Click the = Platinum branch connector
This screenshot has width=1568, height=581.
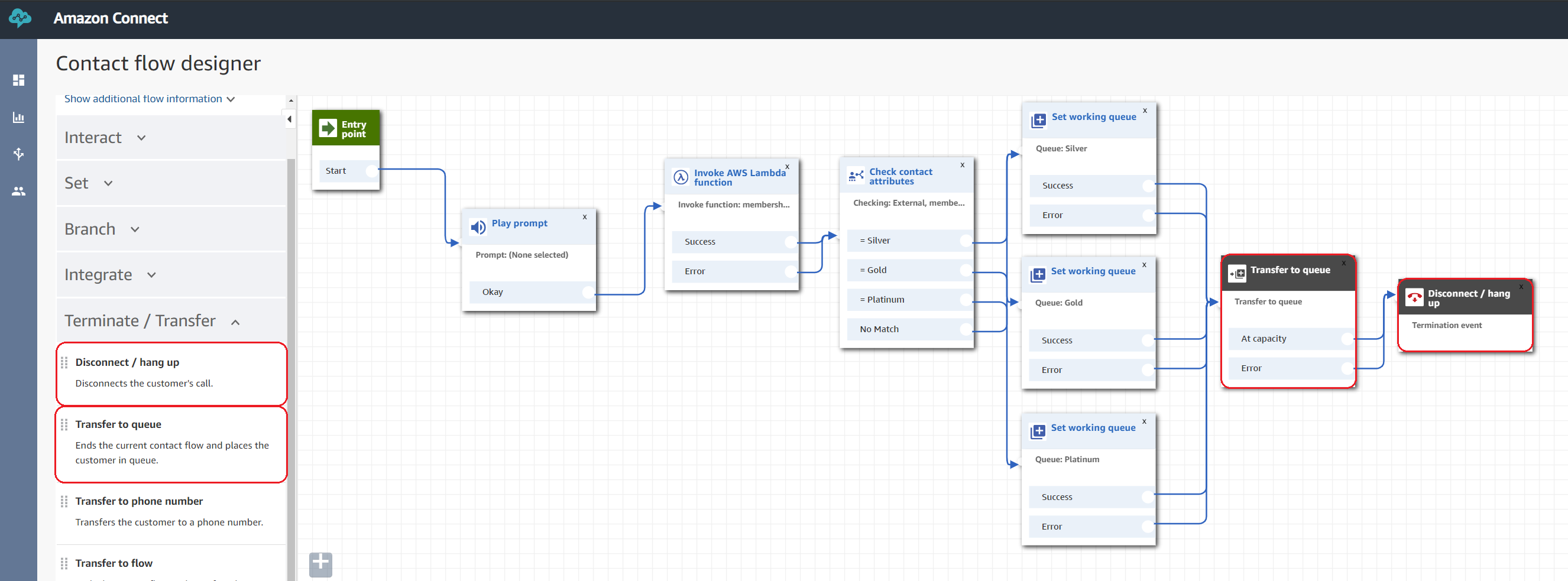pos(966,300)
